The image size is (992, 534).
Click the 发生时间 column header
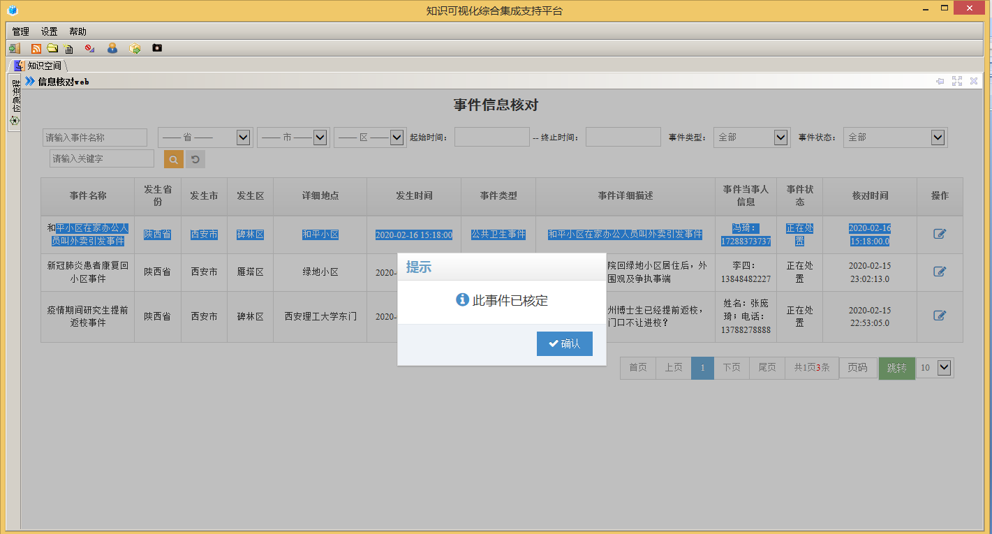point(414,196)
